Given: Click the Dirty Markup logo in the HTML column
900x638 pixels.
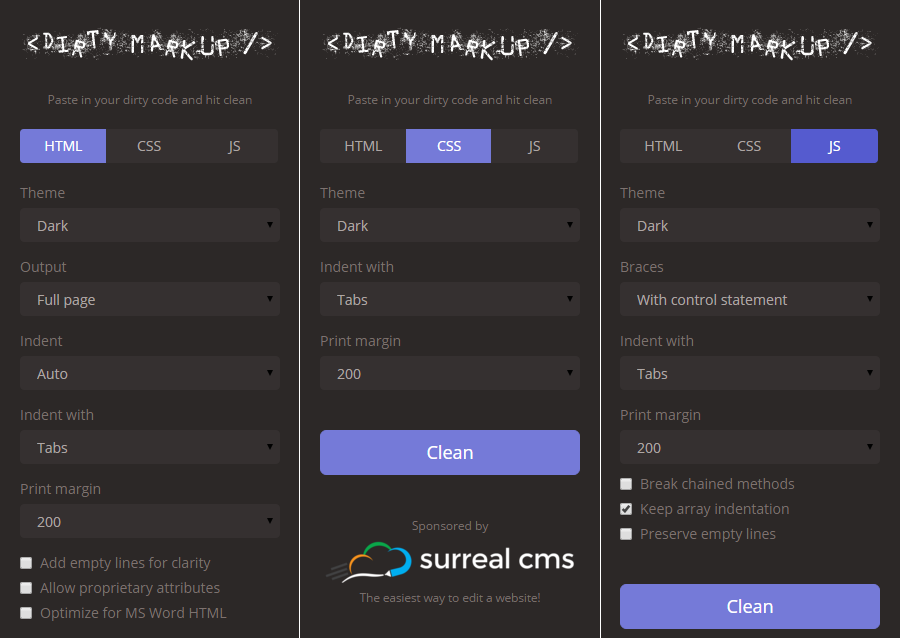Looking at the screenshot, I should [150, 43].
